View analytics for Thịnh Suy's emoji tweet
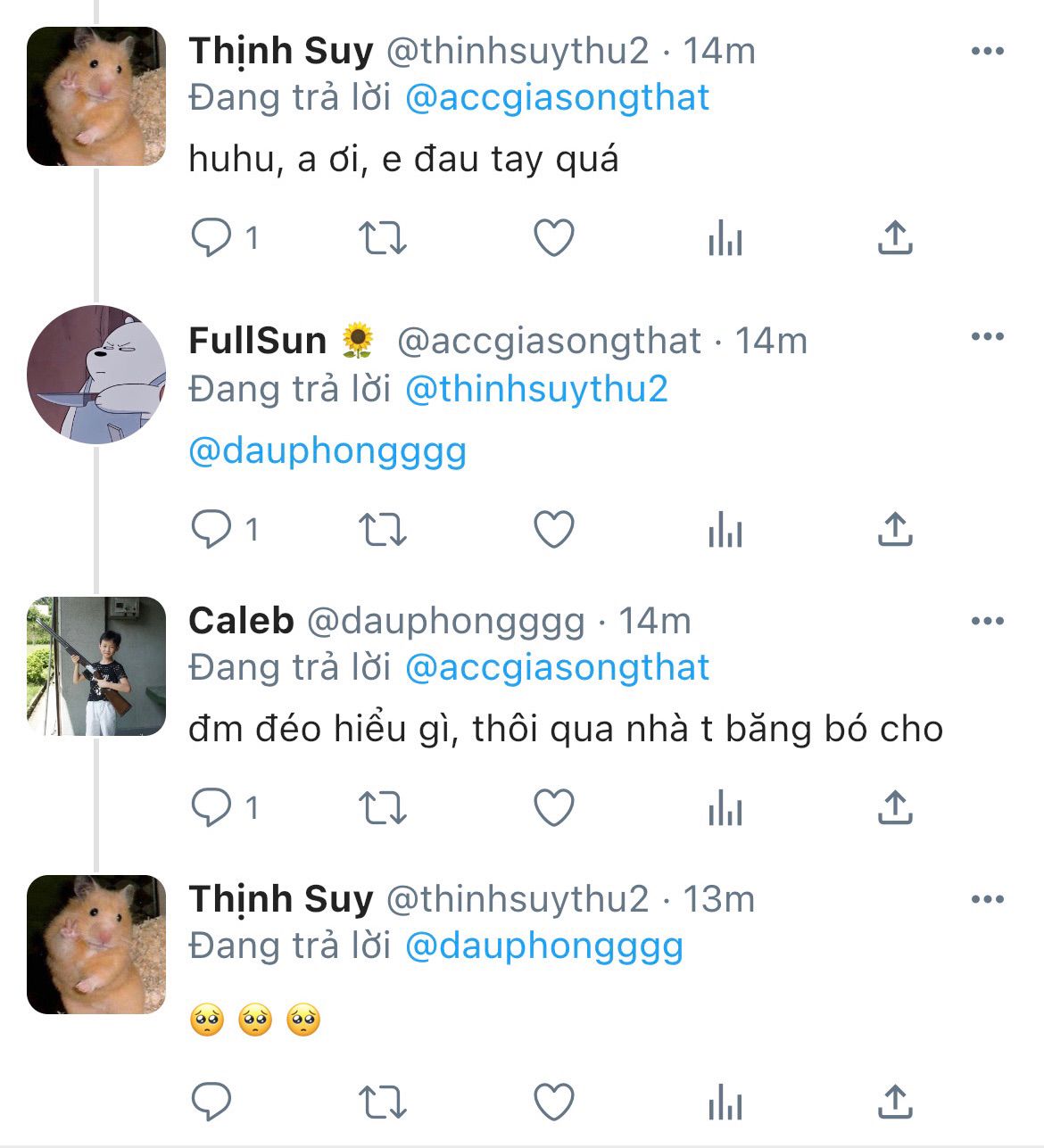 point(725,1103)
